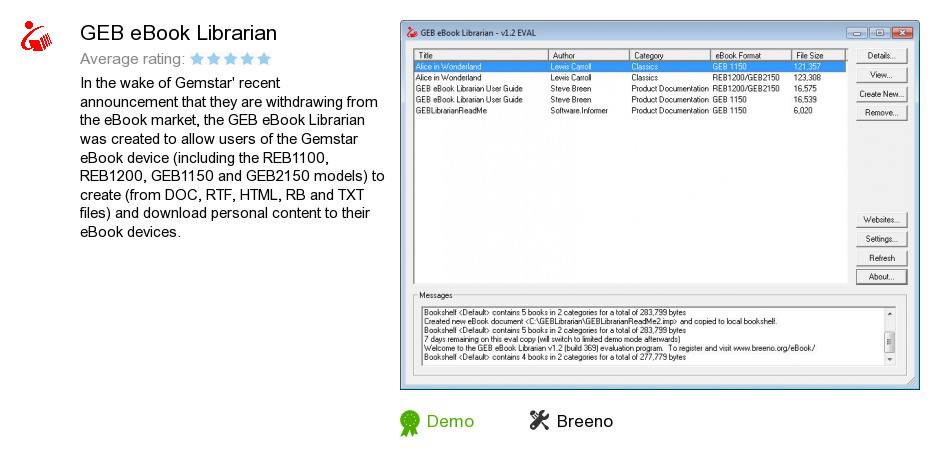This screenshot has width=940, height=467.
Task: Click the About... button
Action: 881,277
